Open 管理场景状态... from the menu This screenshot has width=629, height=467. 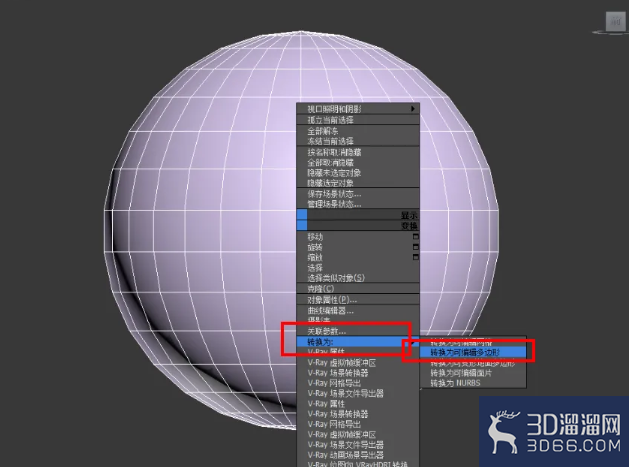pos(358,204)
